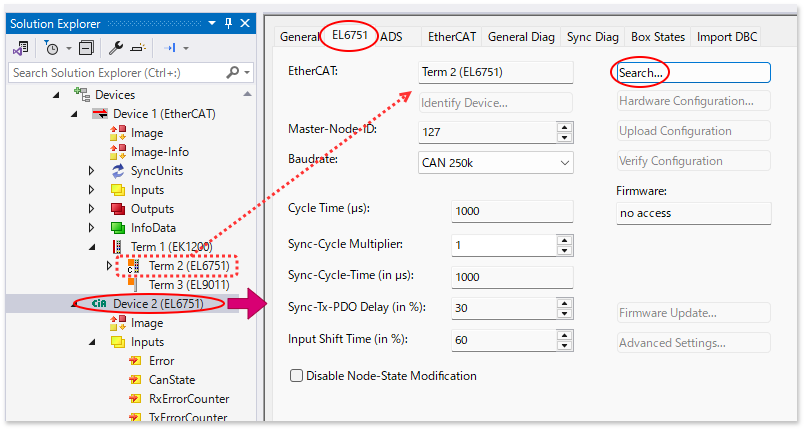Pin the Solution Explorer panel with auto-hide icon
The height and width of the screenshot is (429, 804).
click(228, 22)
